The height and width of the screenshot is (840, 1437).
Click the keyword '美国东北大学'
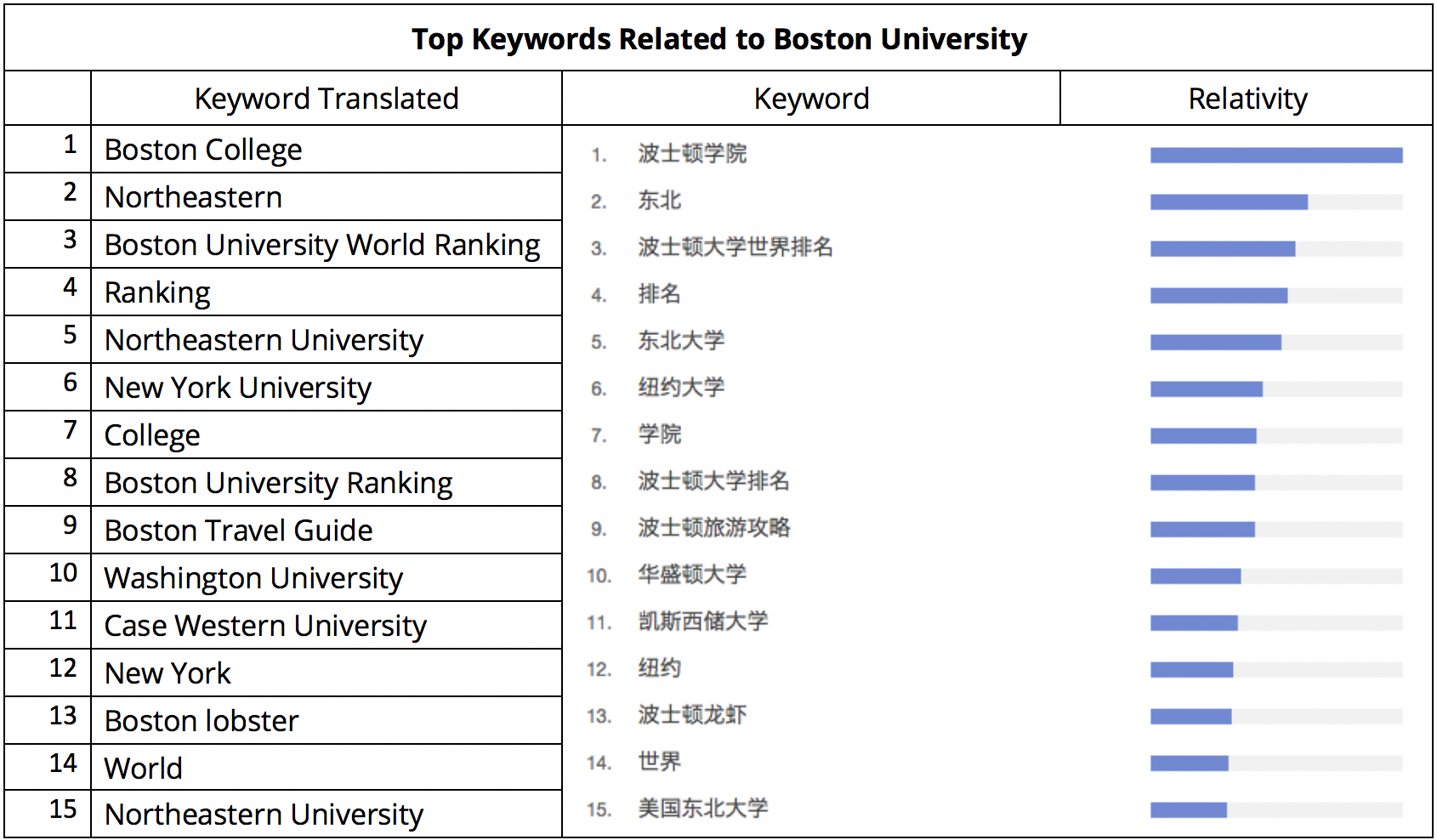click(x=703, y=809)
